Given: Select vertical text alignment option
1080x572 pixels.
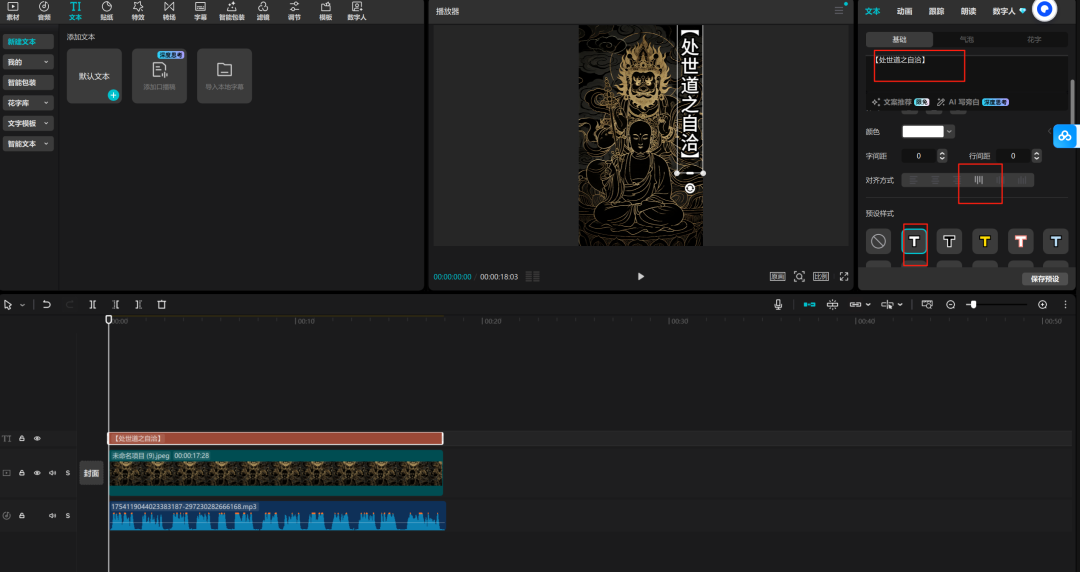Looking at the screenshot, I should pos(978,180).
